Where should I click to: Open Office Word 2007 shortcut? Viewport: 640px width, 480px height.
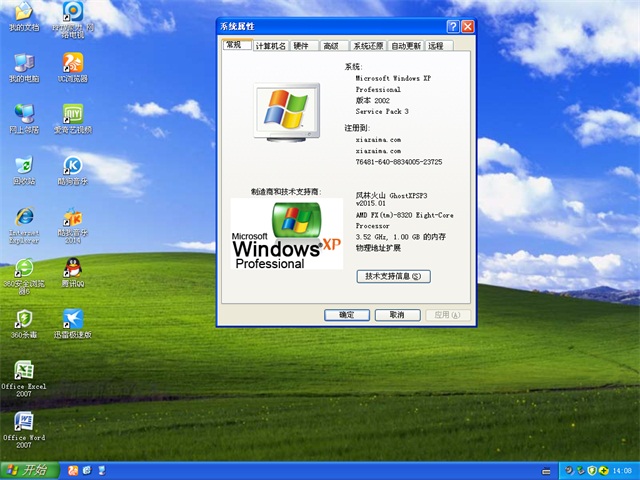(x=23, y=421)
